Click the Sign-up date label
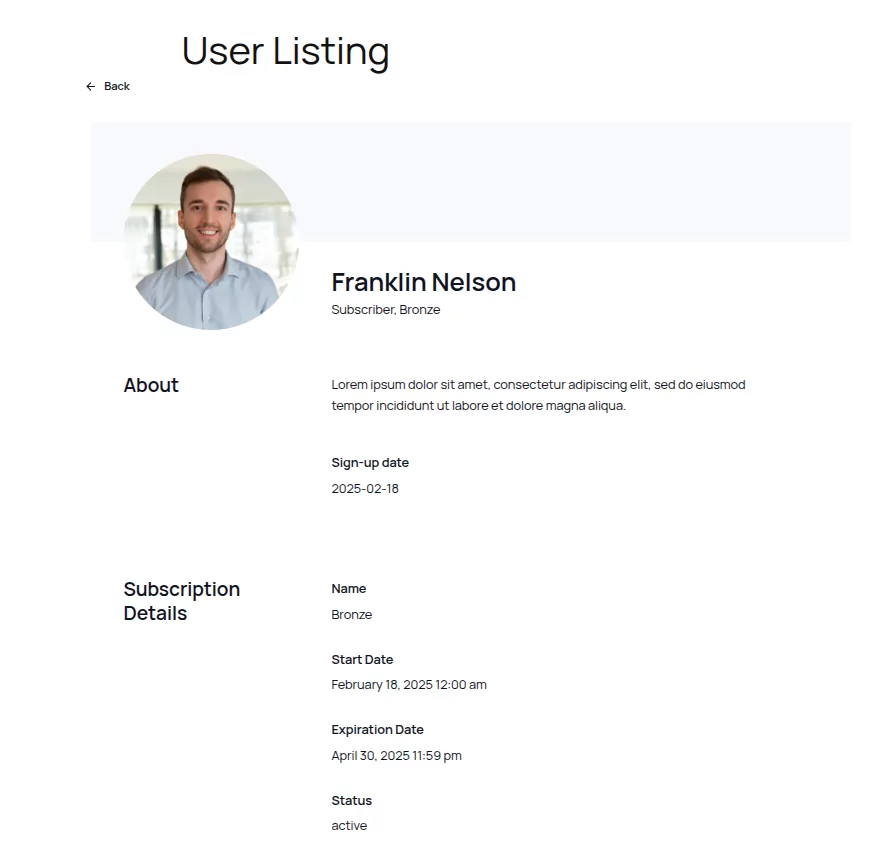This screenshot has height=868, width=896. click(x=370, y=462)
